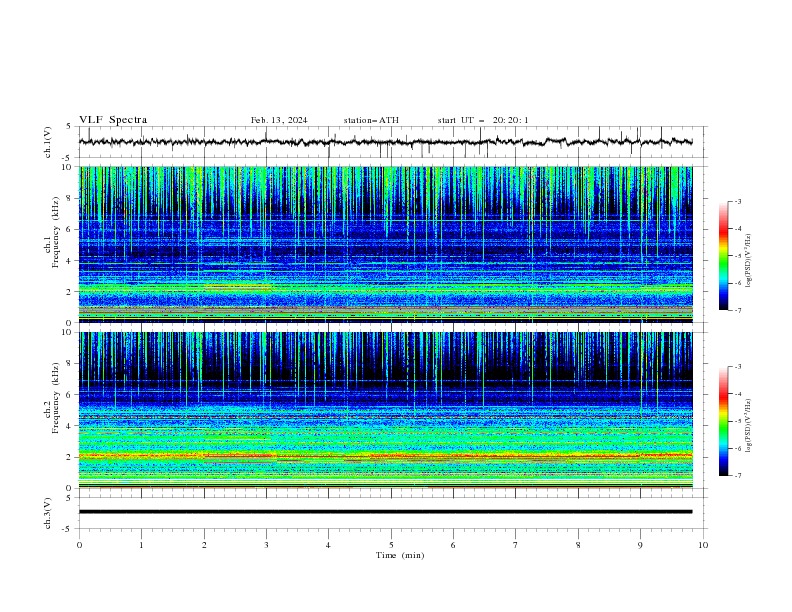
Task: Click the ch.2 spectrogram color bar
Action: tap(723, 421)
